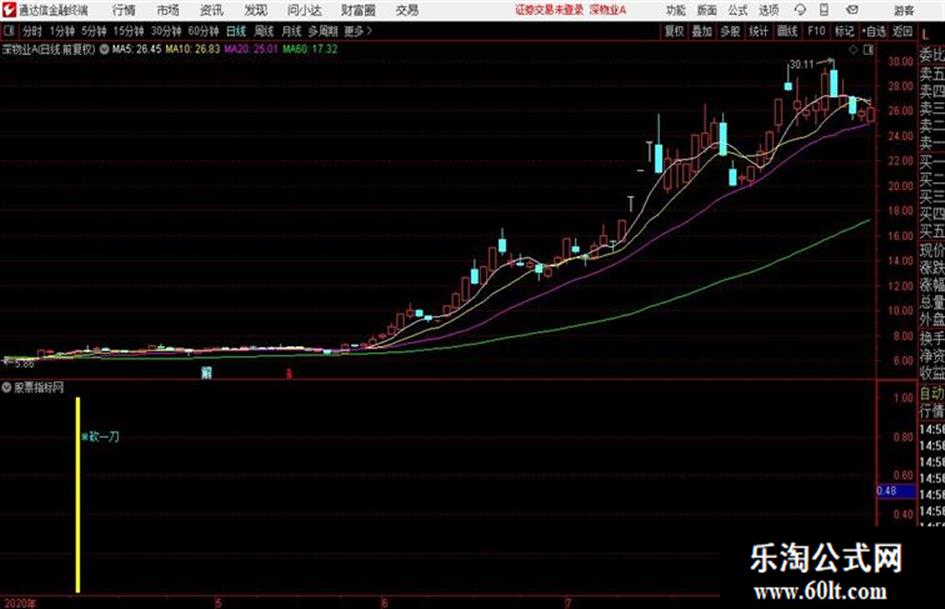The width and height of the screenshot is (945, 609).
Task: Open the 市场 menu
Action: [x=168, y=10]
